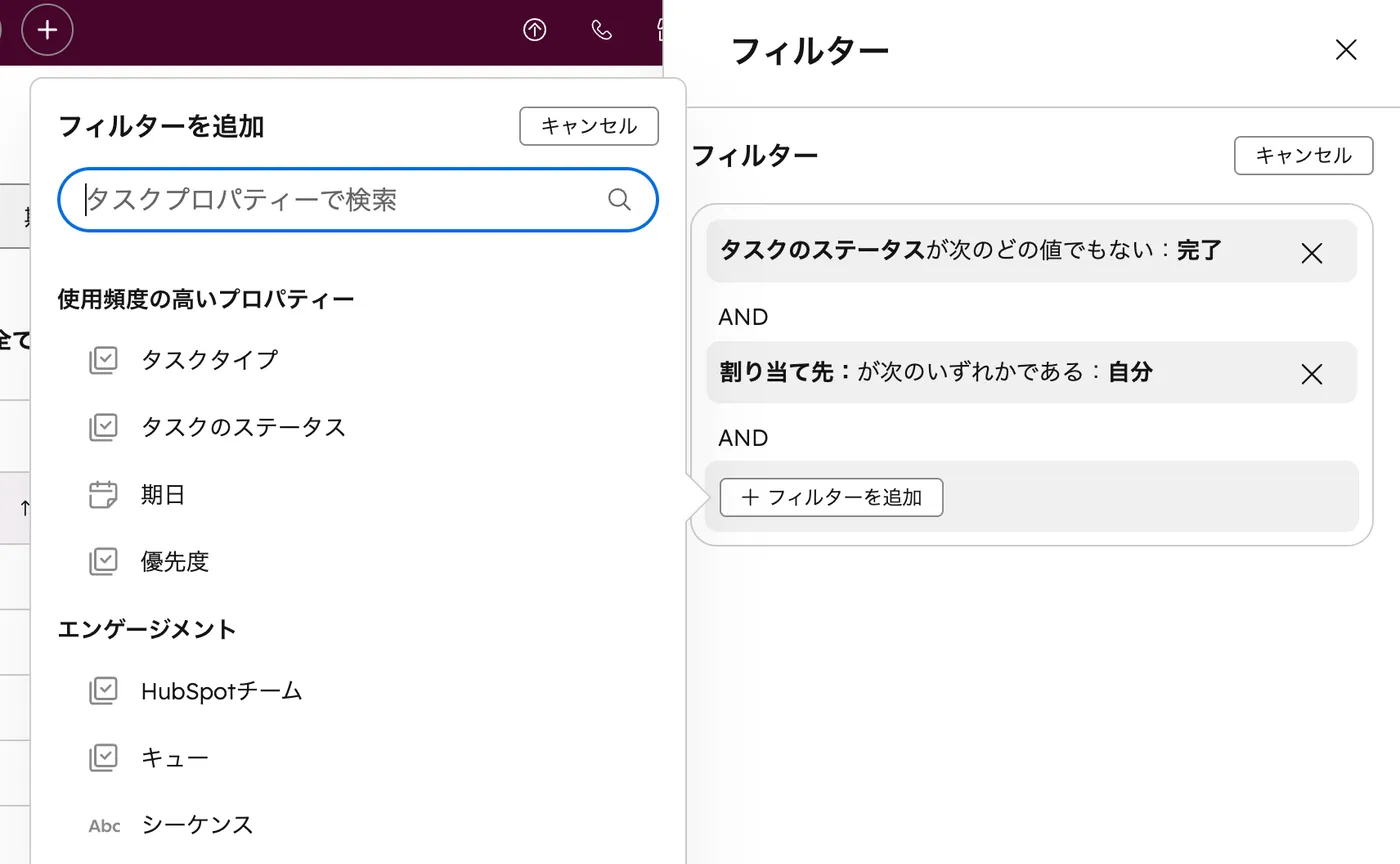The height and width of the screenshot is (864, 1400).
Task: Remove the 割り当て先 filter condition
Action: (1311, 374)
